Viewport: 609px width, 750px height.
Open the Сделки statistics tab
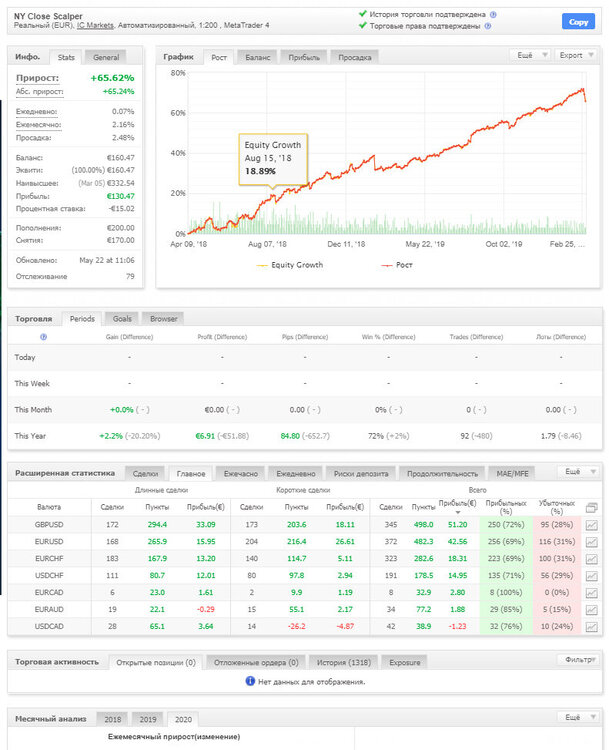click(x=145, y=474)
